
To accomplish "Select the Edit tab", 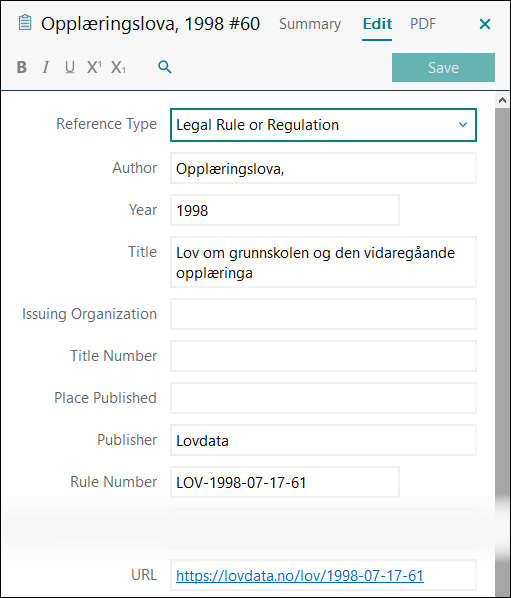I will point(377,24).
